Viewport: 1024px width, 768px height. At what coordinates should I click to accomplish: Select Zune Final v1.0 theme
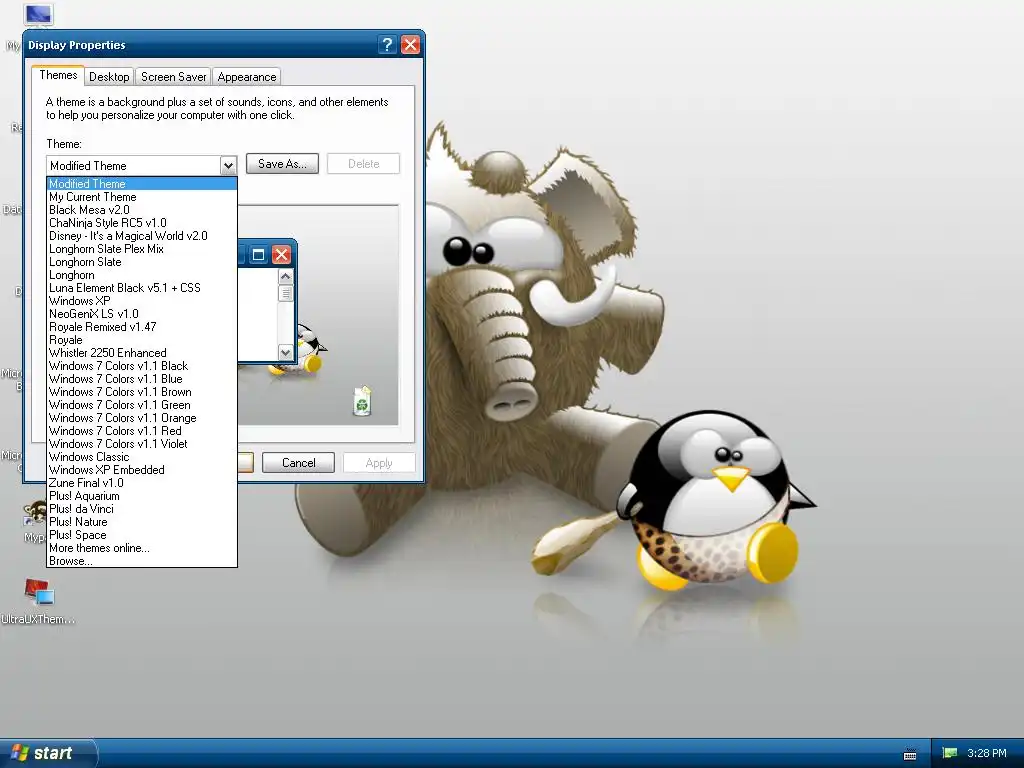pyautogui.click(x=142, y=483)
